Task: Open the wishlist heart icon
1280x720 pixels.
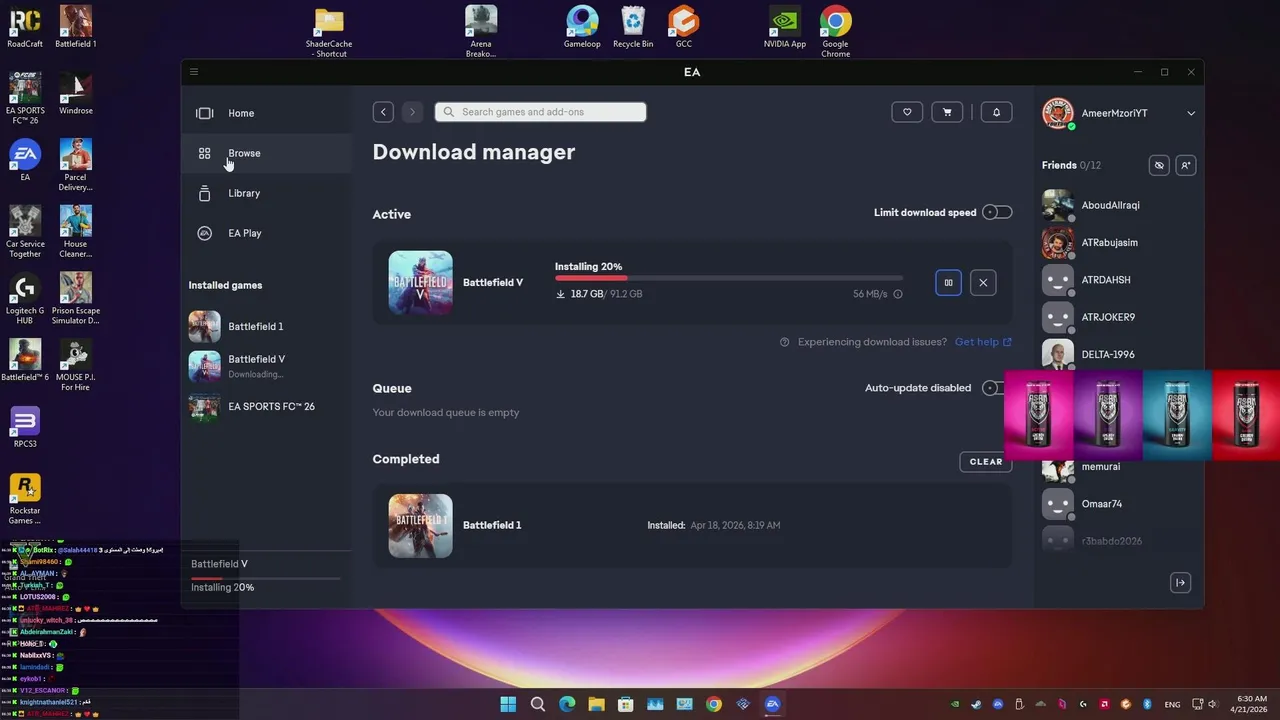Action: coord(907,112)
